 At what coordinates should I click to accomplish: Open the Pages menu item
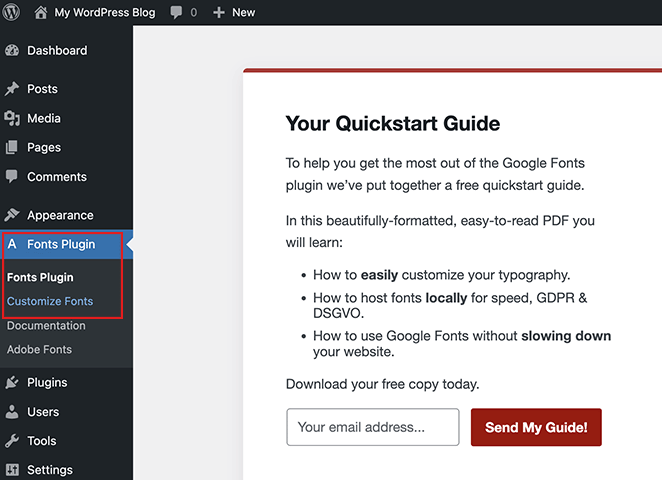(44, 147)
